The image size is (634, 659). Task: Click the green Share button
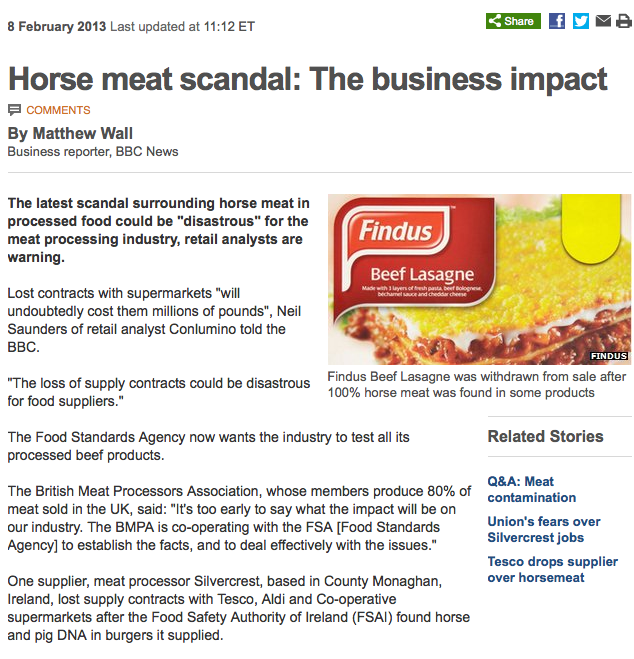[x=513, y=21]
